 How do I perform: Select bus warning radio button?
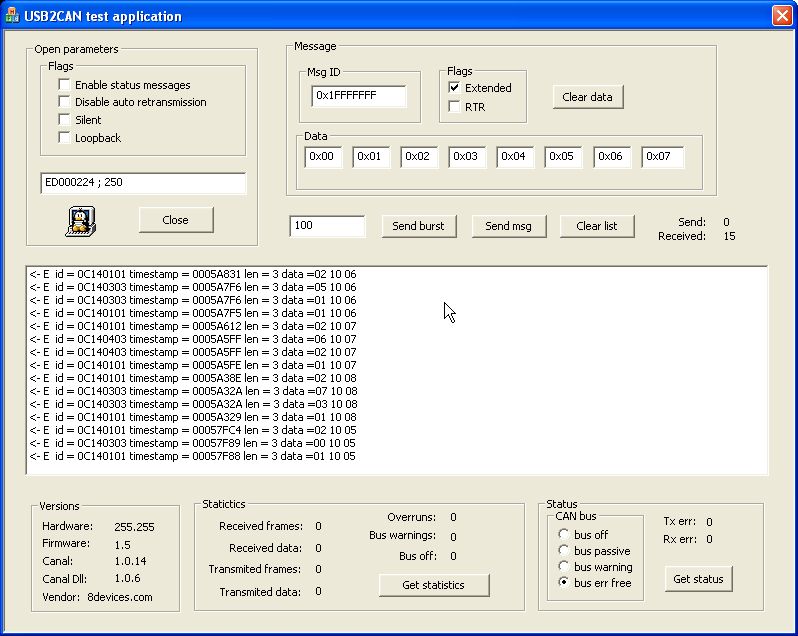(x=564, y=567)
